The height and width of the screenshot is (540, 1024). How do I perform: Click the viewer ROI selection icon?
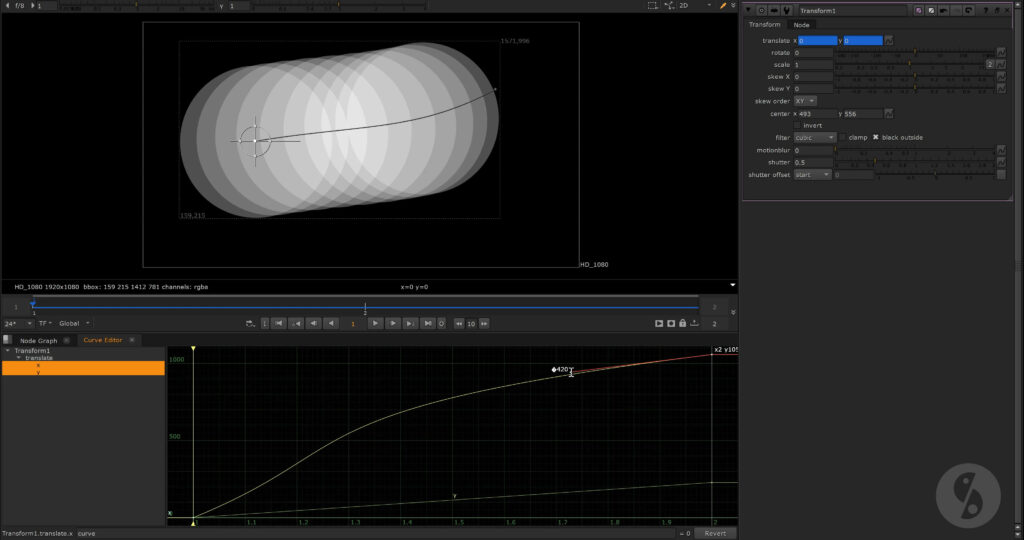pos(652,5)
